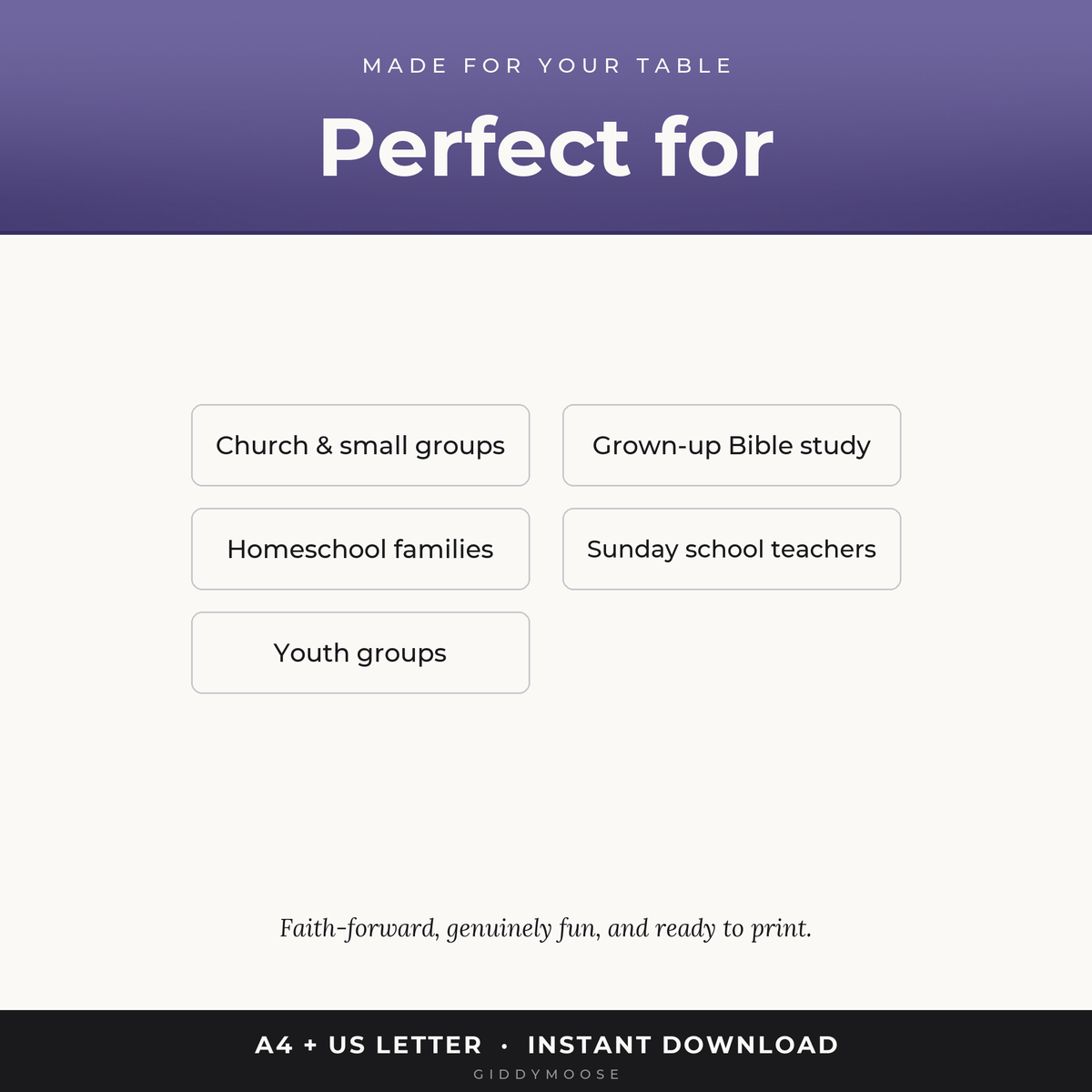Click the Perfect for headline

546,147
